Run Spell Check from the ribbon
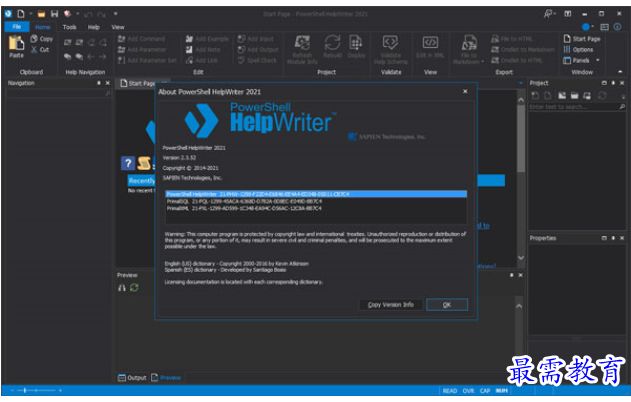631x402 pixels. tap(257, 60)
